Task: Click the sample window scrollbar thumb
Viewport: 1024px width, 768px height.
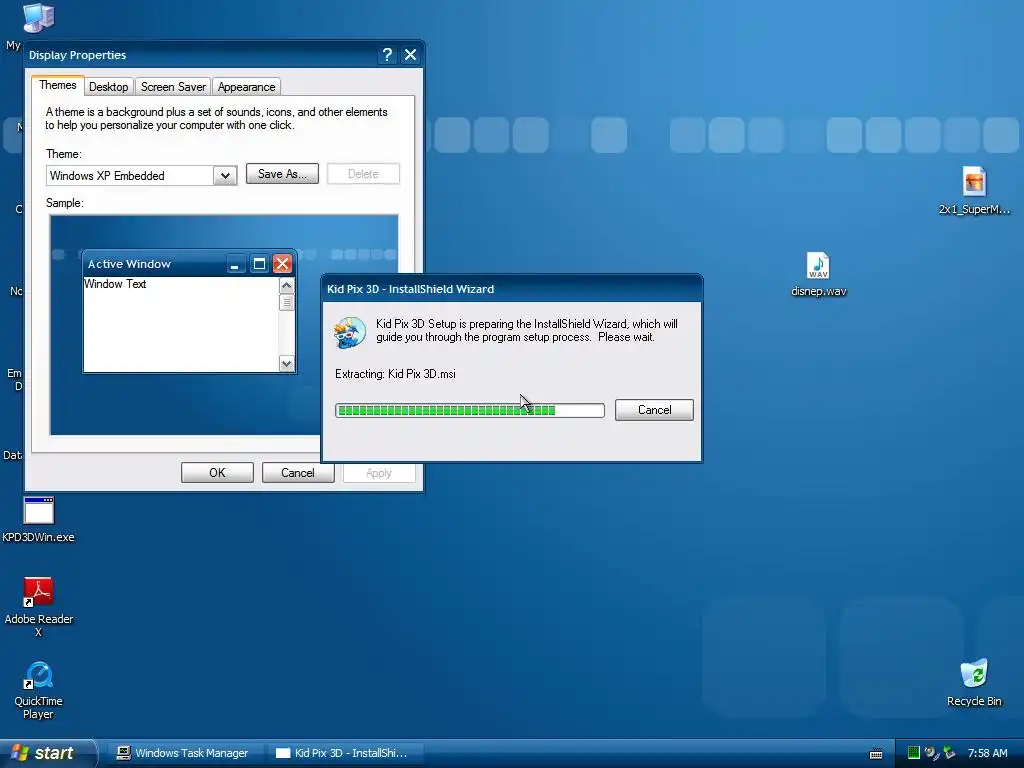Action: 286,302
